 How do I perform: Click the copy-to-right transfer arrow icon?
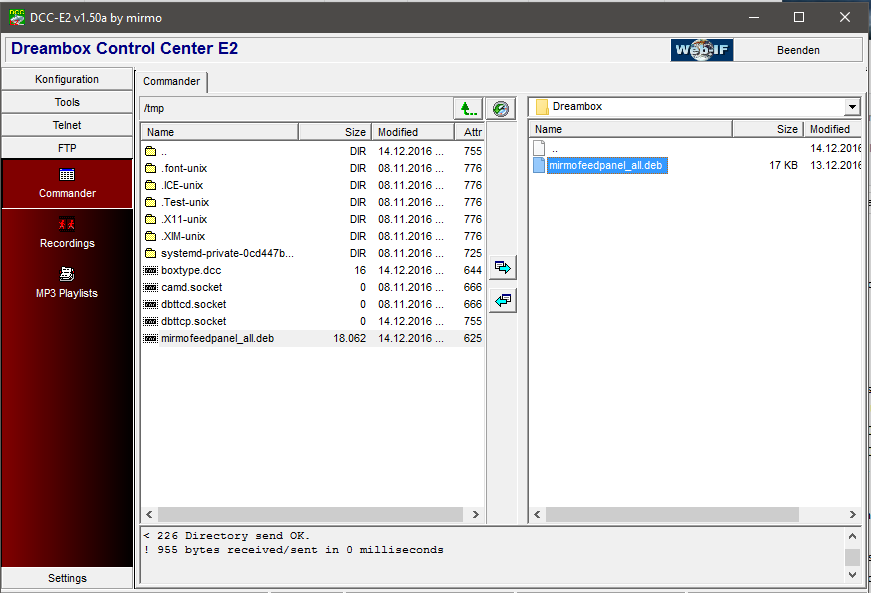point(503,268)
